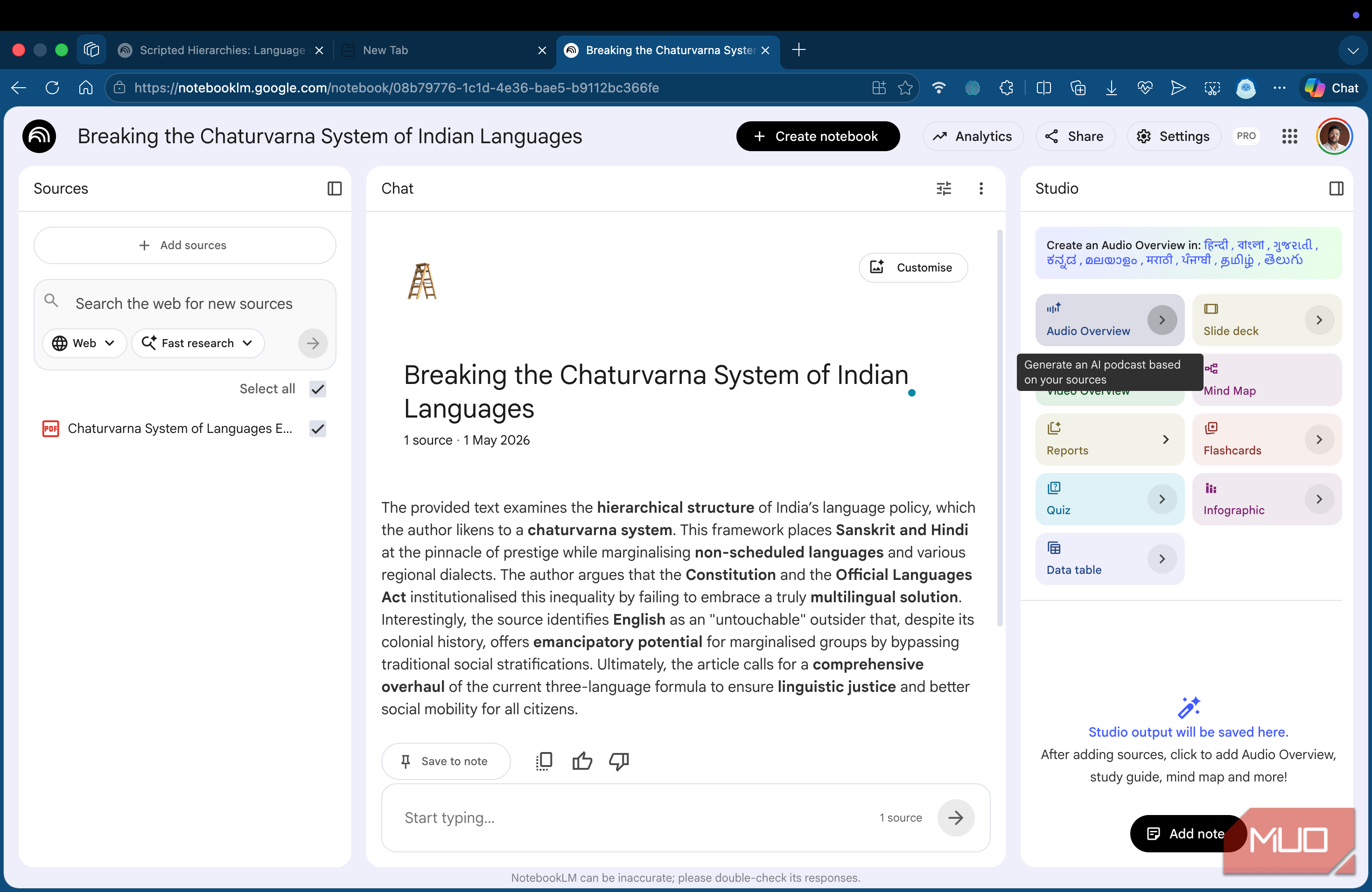Open the Fast research dropdown

tap(198, 343)
